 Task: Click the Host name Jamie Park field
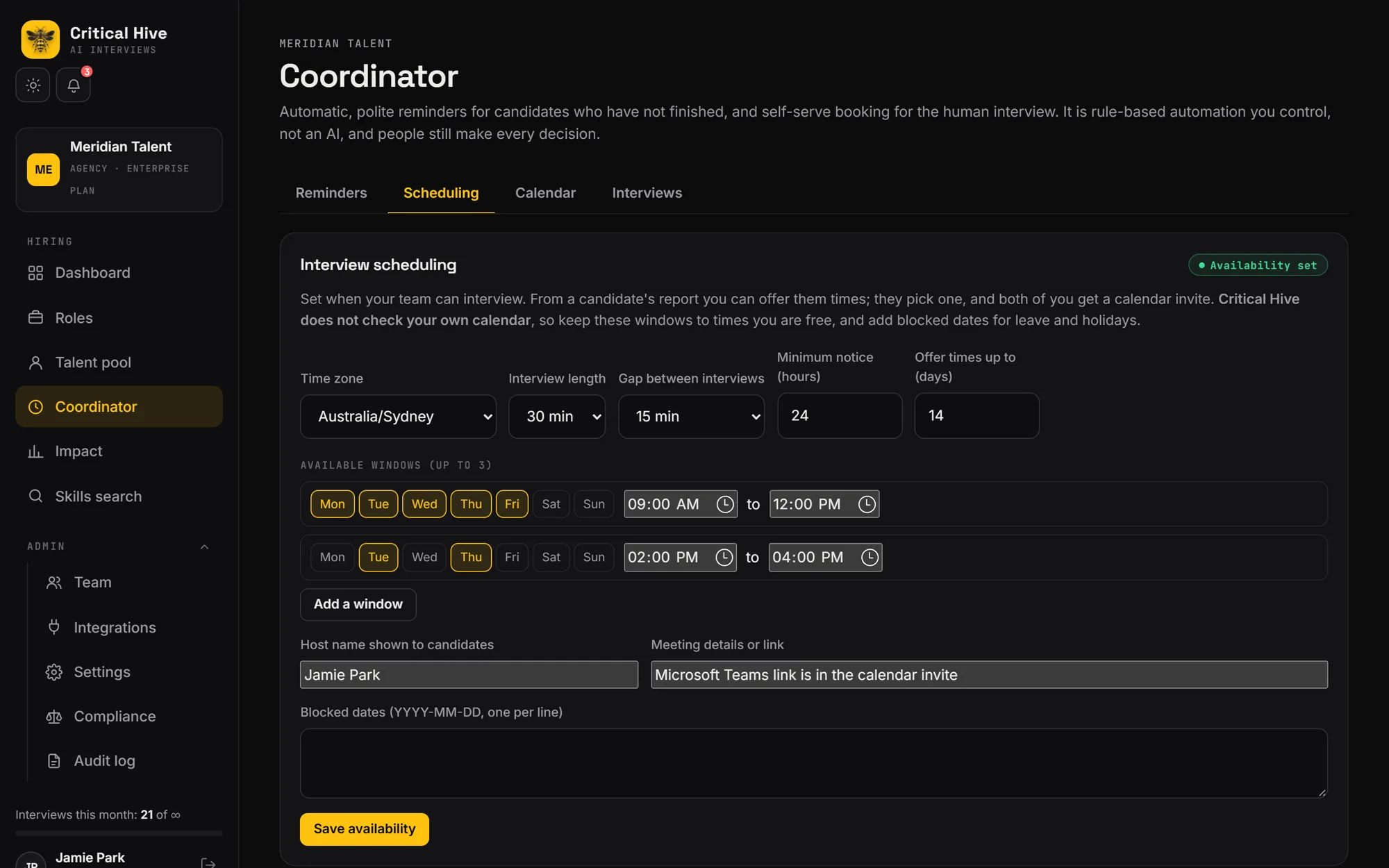[x=469, y=675]
